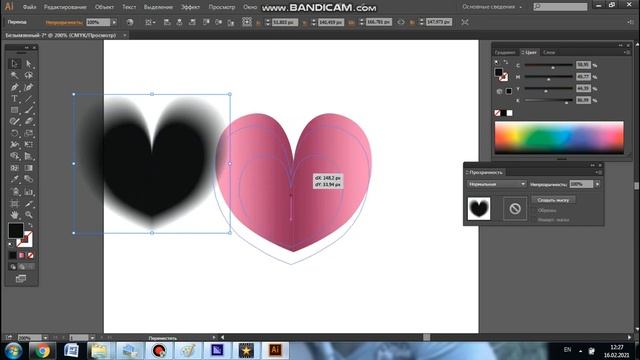Screen dimensions: 640x360
Task: Choose the Magic Wand tool
Action: [15, 76]
